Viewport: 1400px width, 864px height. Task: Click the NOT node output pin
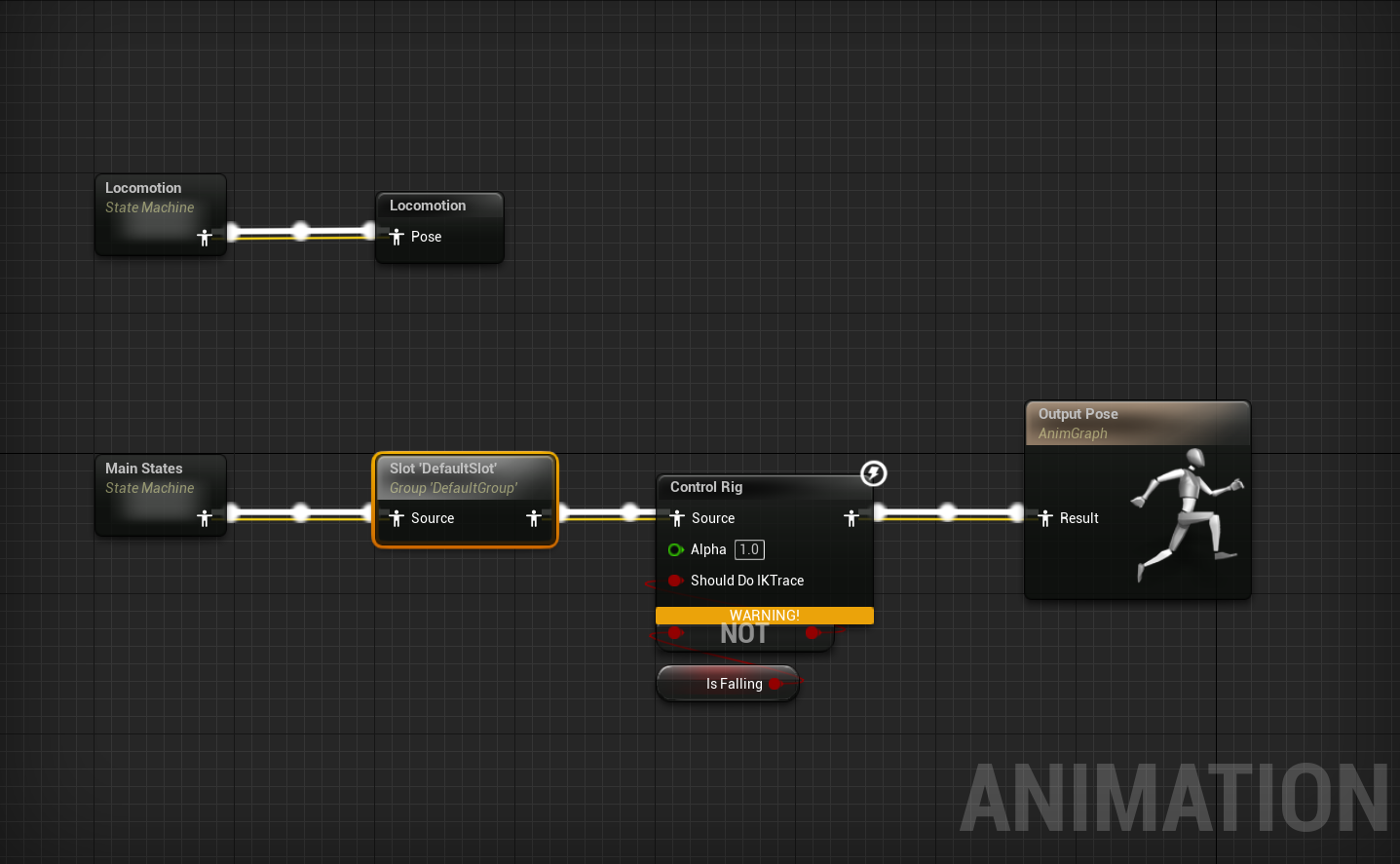[814, 633]
